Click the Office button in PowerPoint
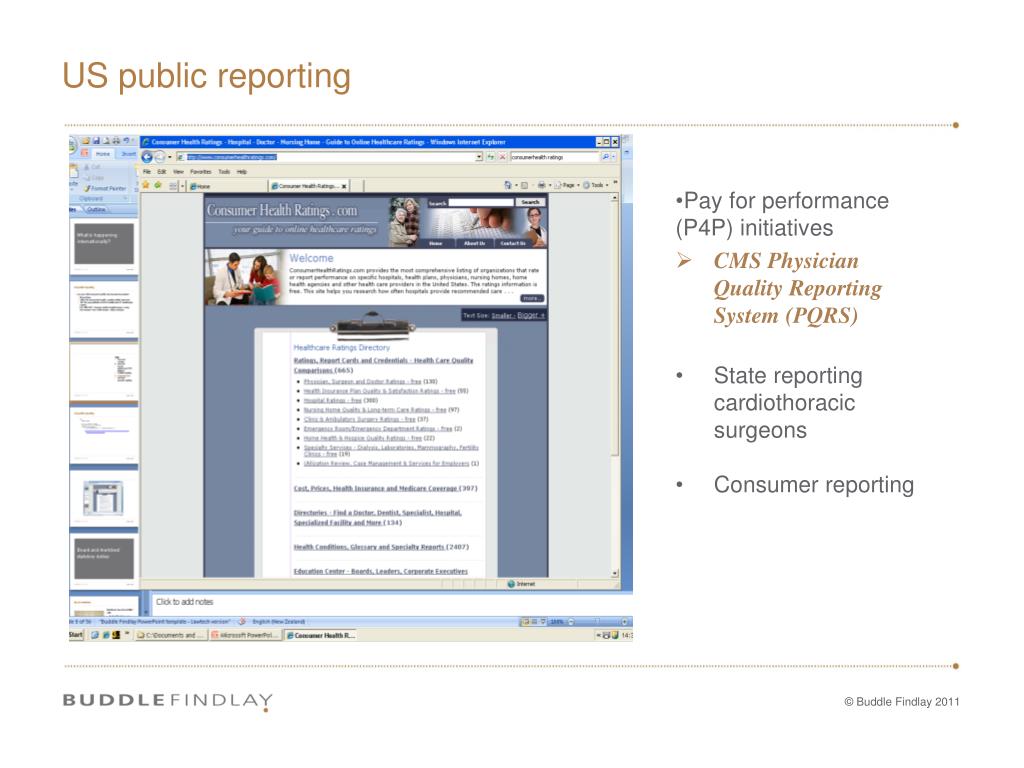The width and height of the screenshot is (1024, 768). (72, 146)
